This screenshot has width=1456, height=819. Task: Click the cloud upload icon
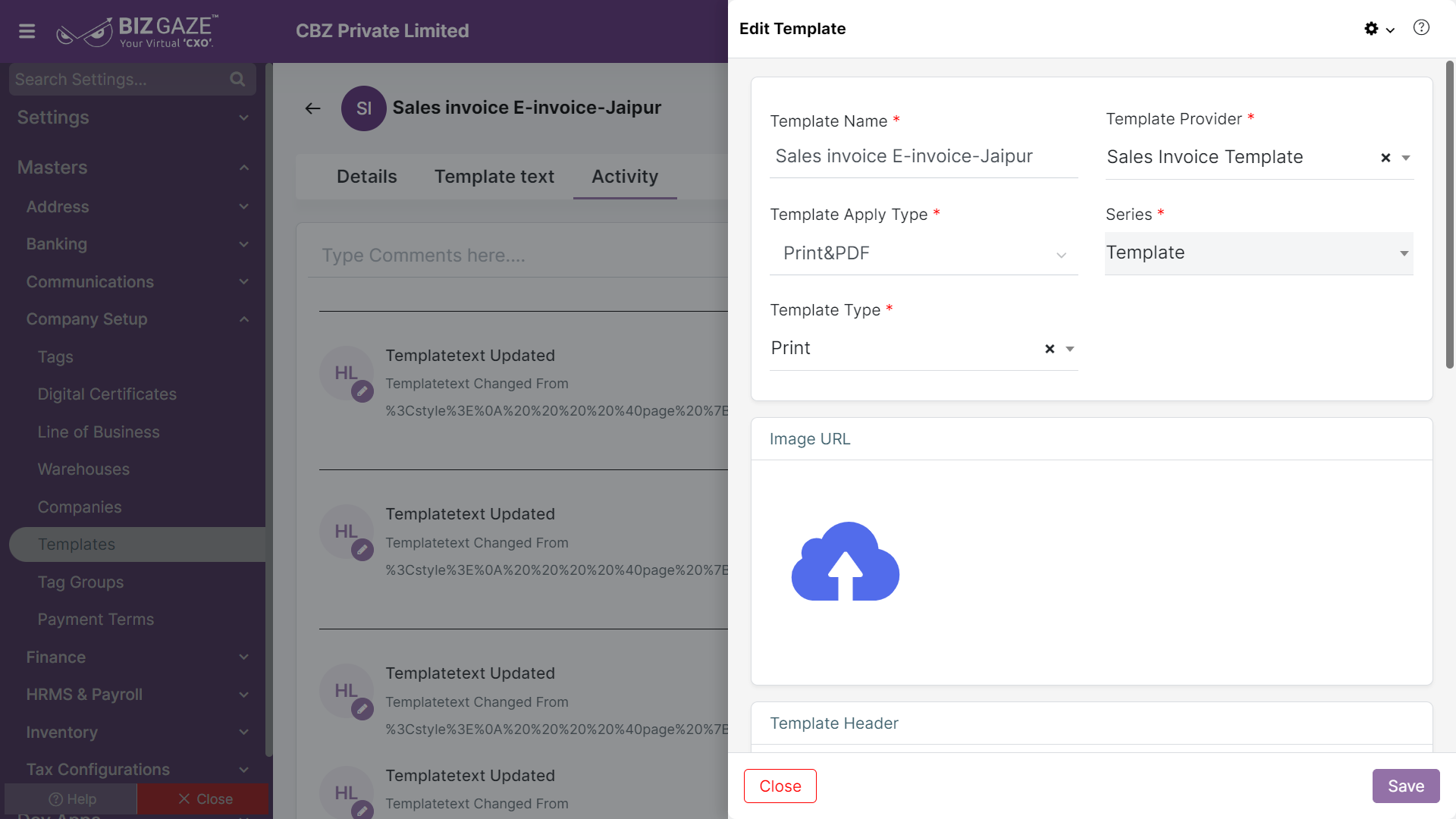(846, 562)
